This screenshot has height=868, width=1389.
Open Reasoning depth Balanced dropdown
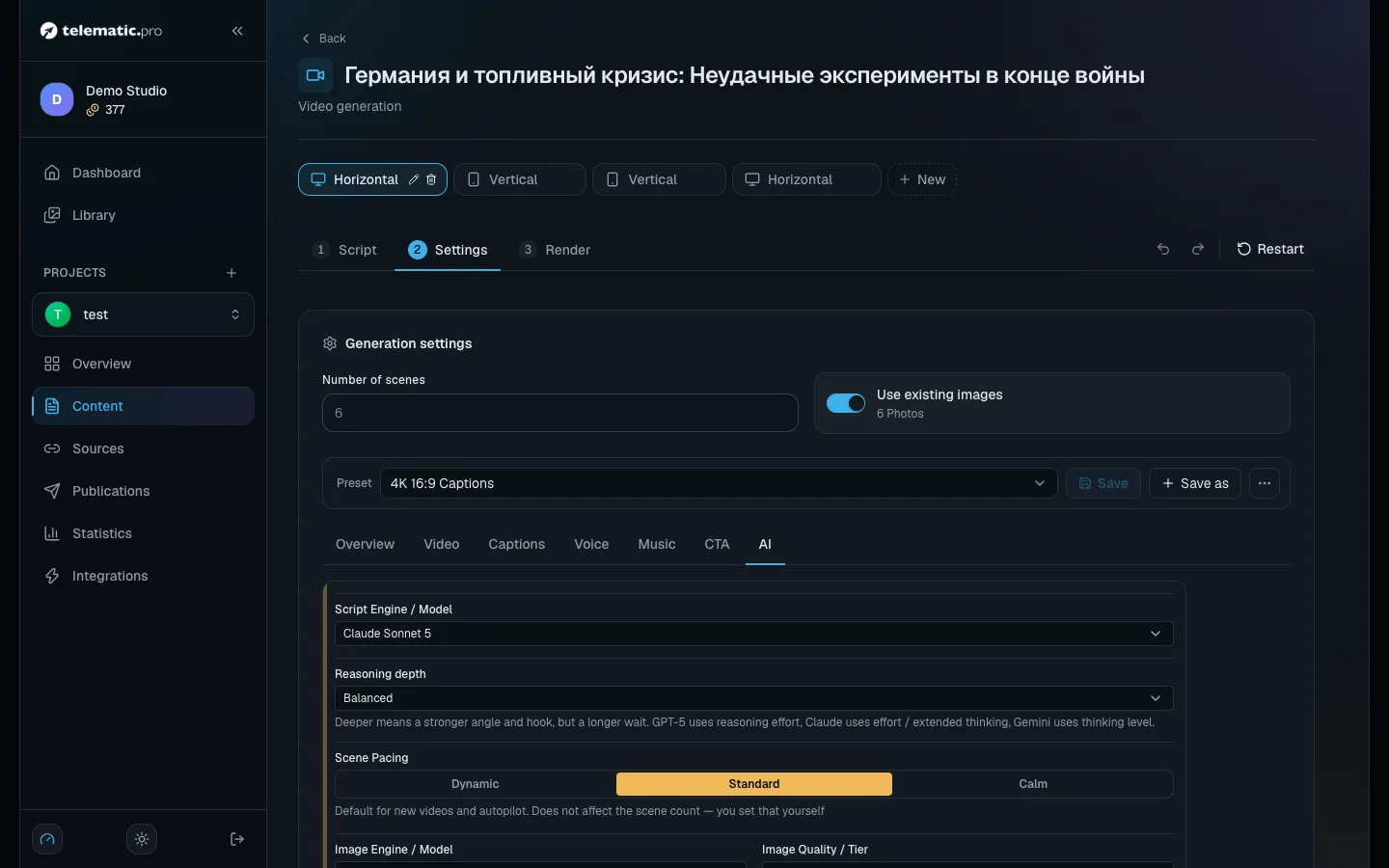pyautogui.click(x=754, y=698)
